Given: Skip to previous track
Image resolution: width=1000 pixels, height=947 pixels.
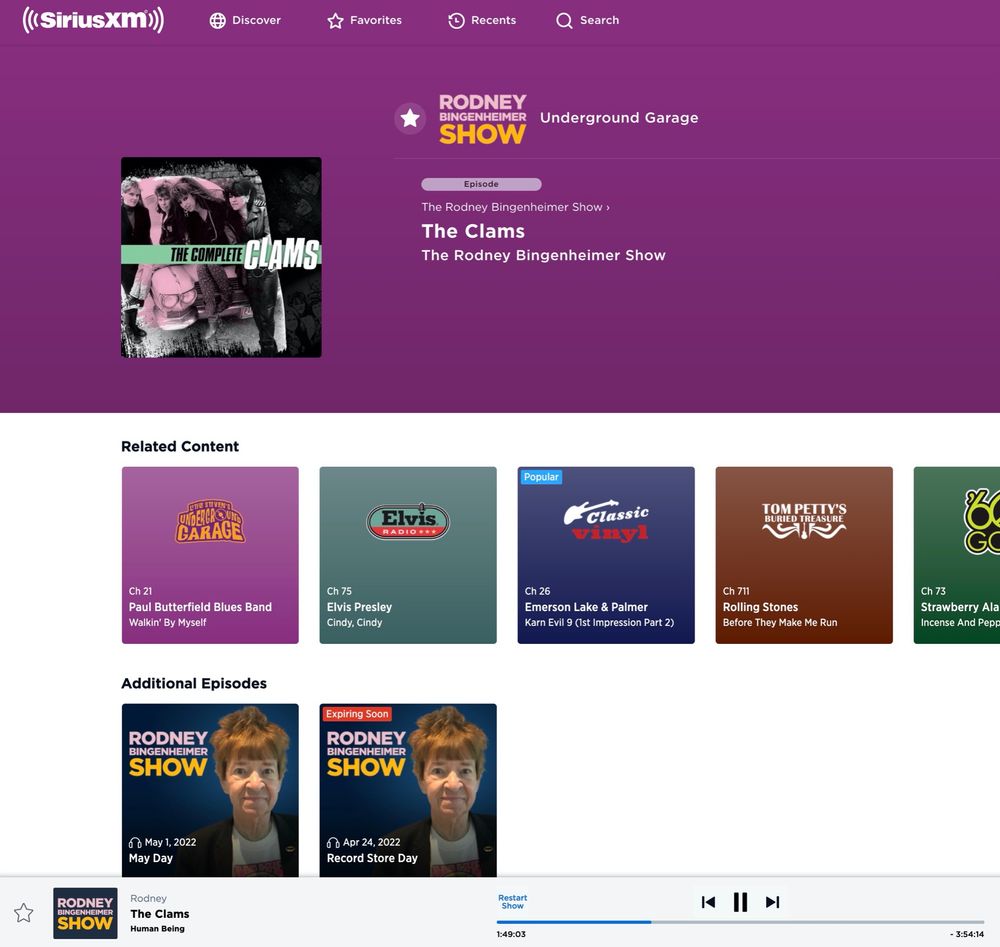Looking at the screenshot, I should (x=708, y=902).
